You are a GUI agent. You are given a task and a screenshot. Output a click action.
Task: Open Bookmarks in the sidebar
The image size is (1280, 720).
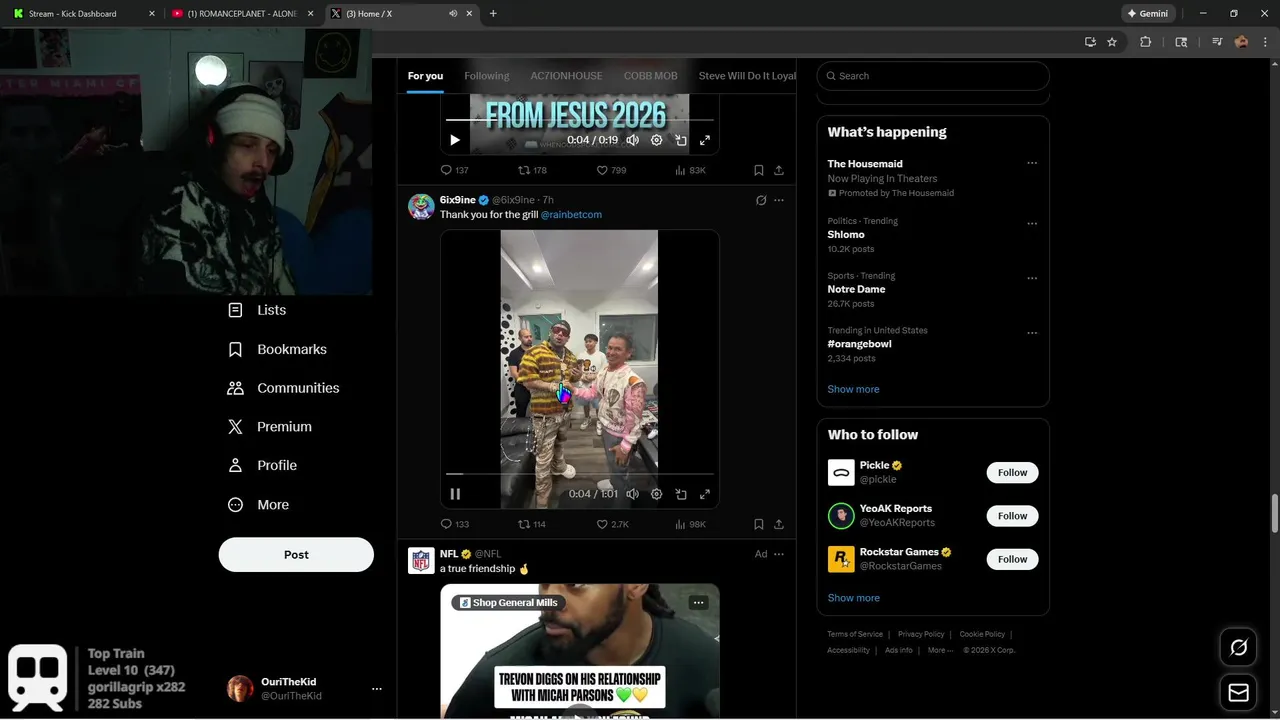coord(277,349)
